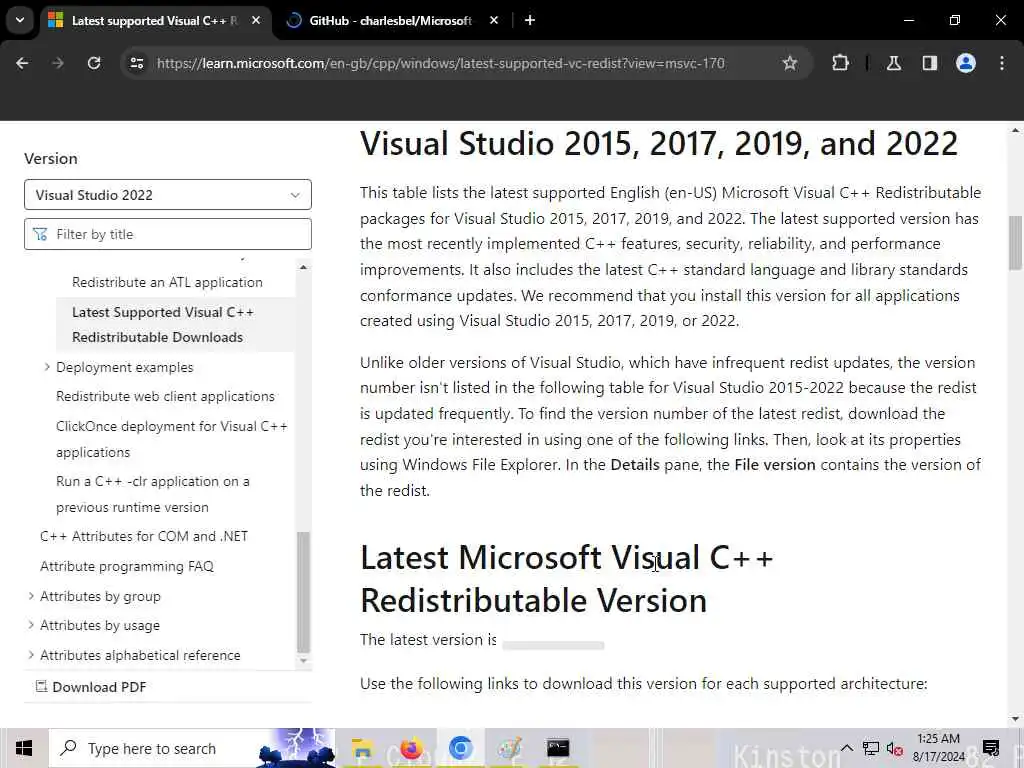Open File Explorer from taskbar
Image resolution: width=1024 pixels, height=768 pixels.
coord(362,748)
